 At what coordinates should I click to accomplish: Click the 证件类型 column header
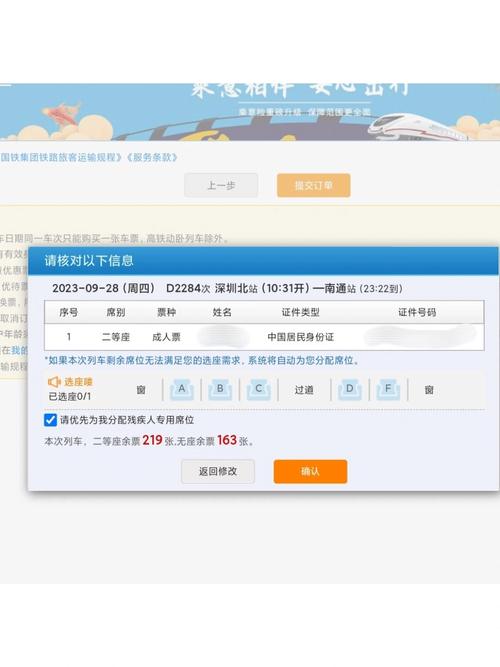(x=300, y=312)
